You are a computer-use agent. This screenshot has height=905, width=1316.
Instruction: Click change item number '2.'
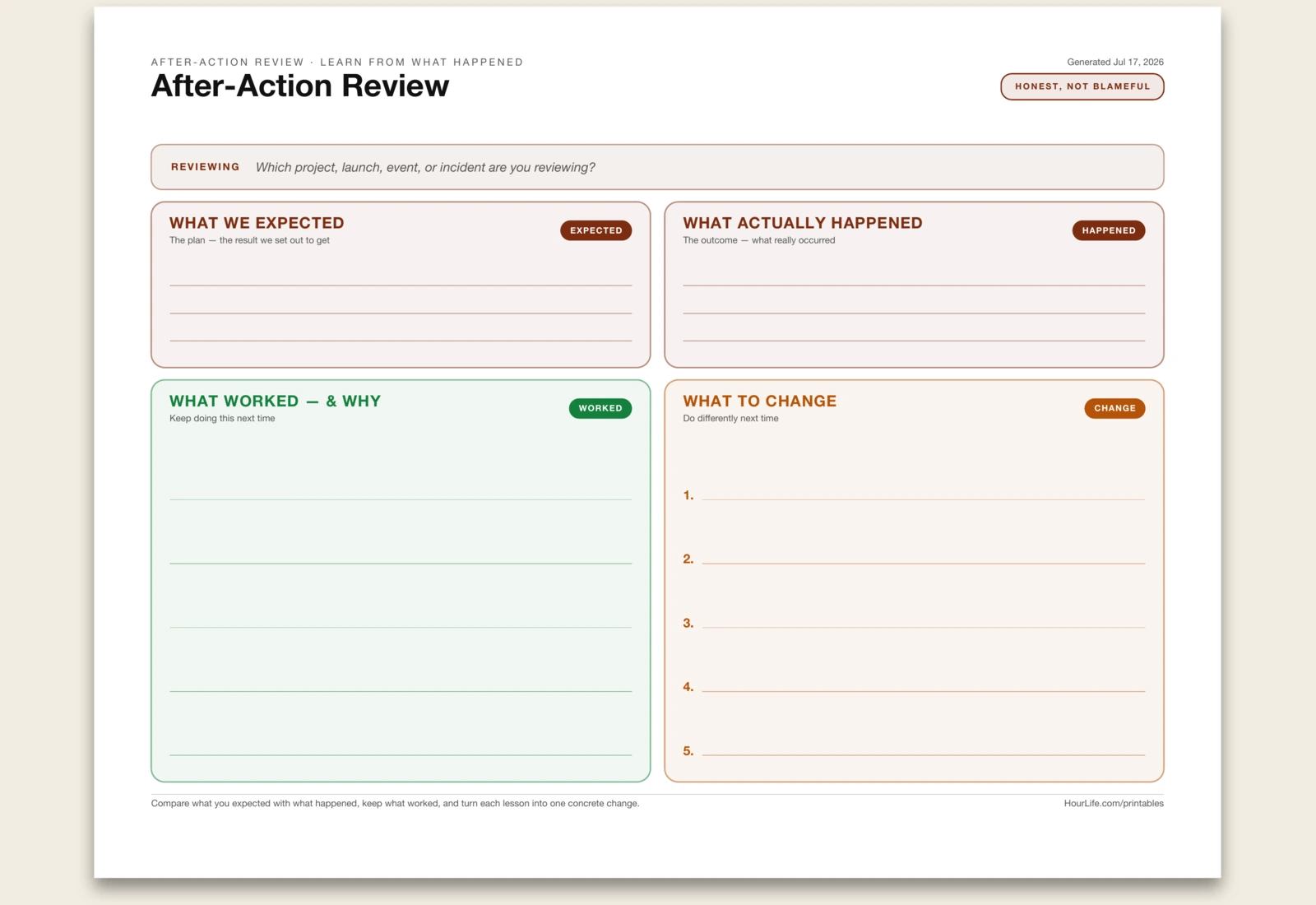point(688,559)
